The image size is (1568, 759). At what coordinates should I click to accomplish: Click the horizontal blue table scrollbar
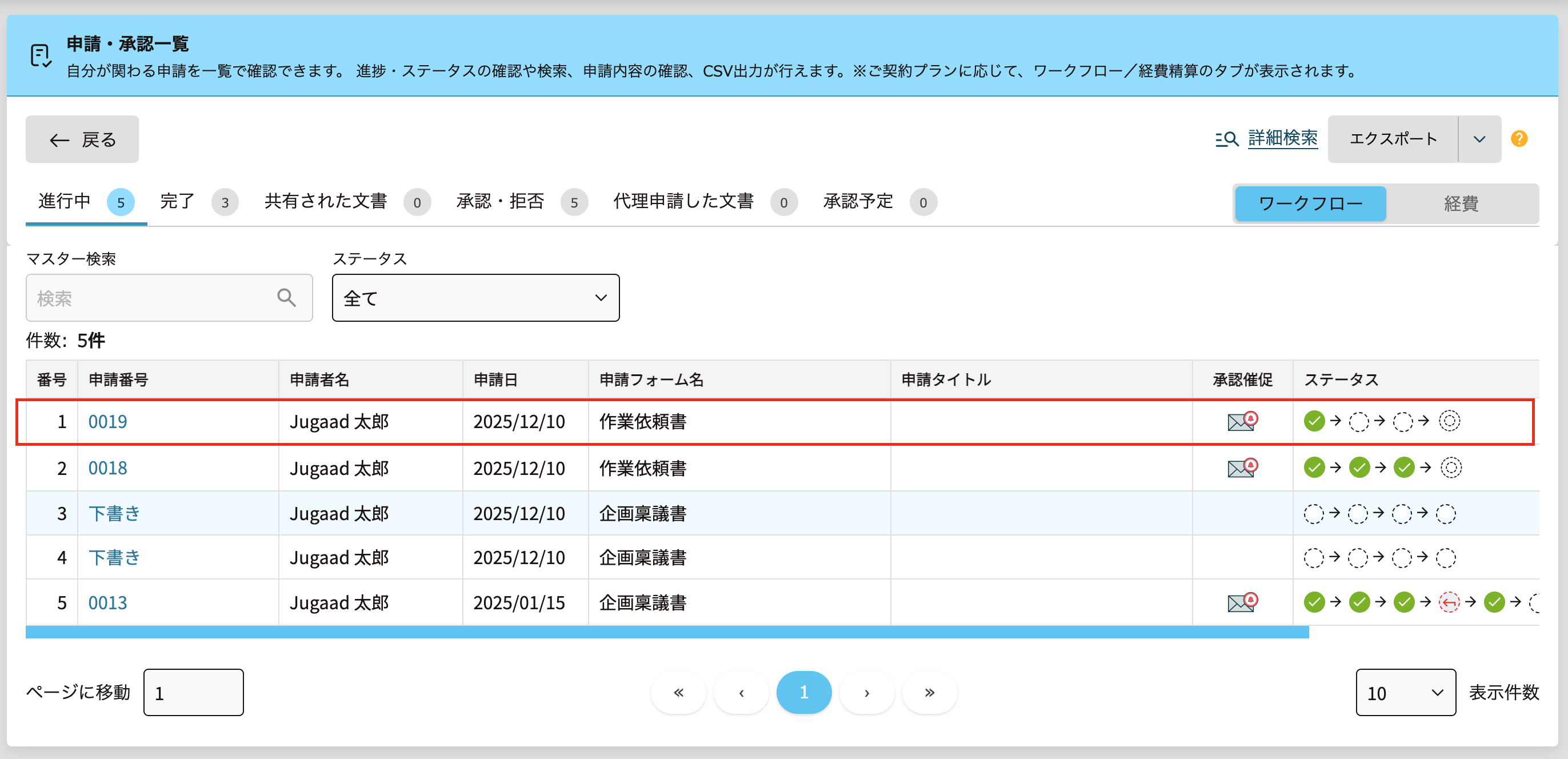click(x=666, y=632)
